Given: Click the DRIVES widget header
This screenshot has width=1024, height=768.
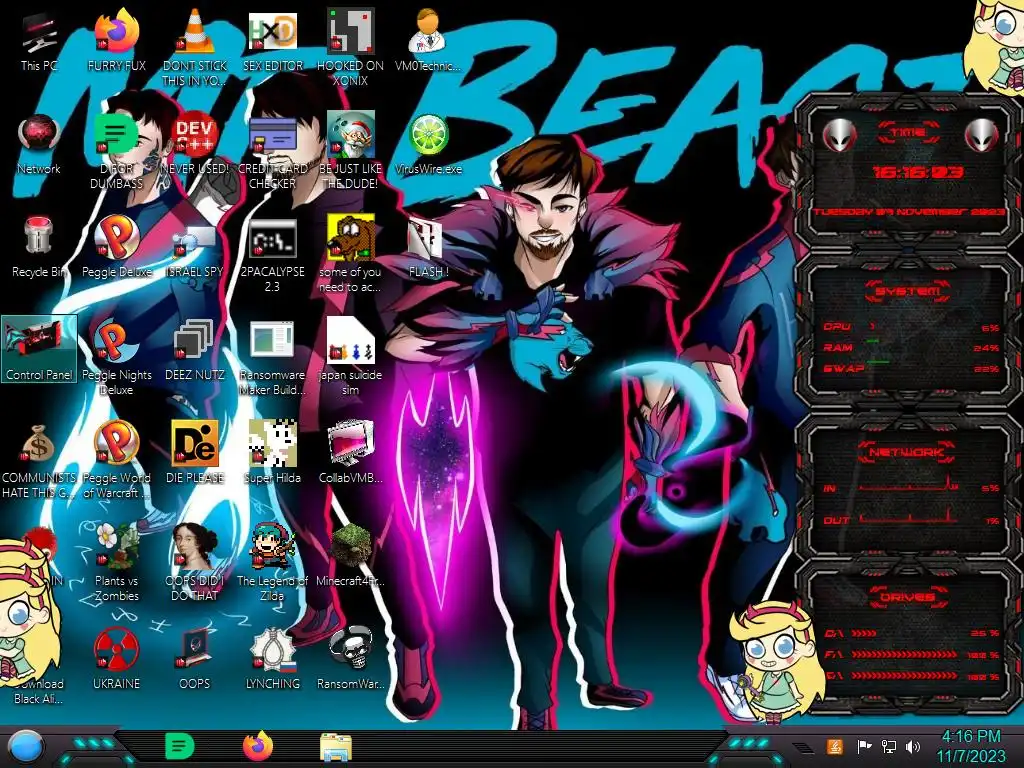Looking at the screenshot, I should [907, 596].
